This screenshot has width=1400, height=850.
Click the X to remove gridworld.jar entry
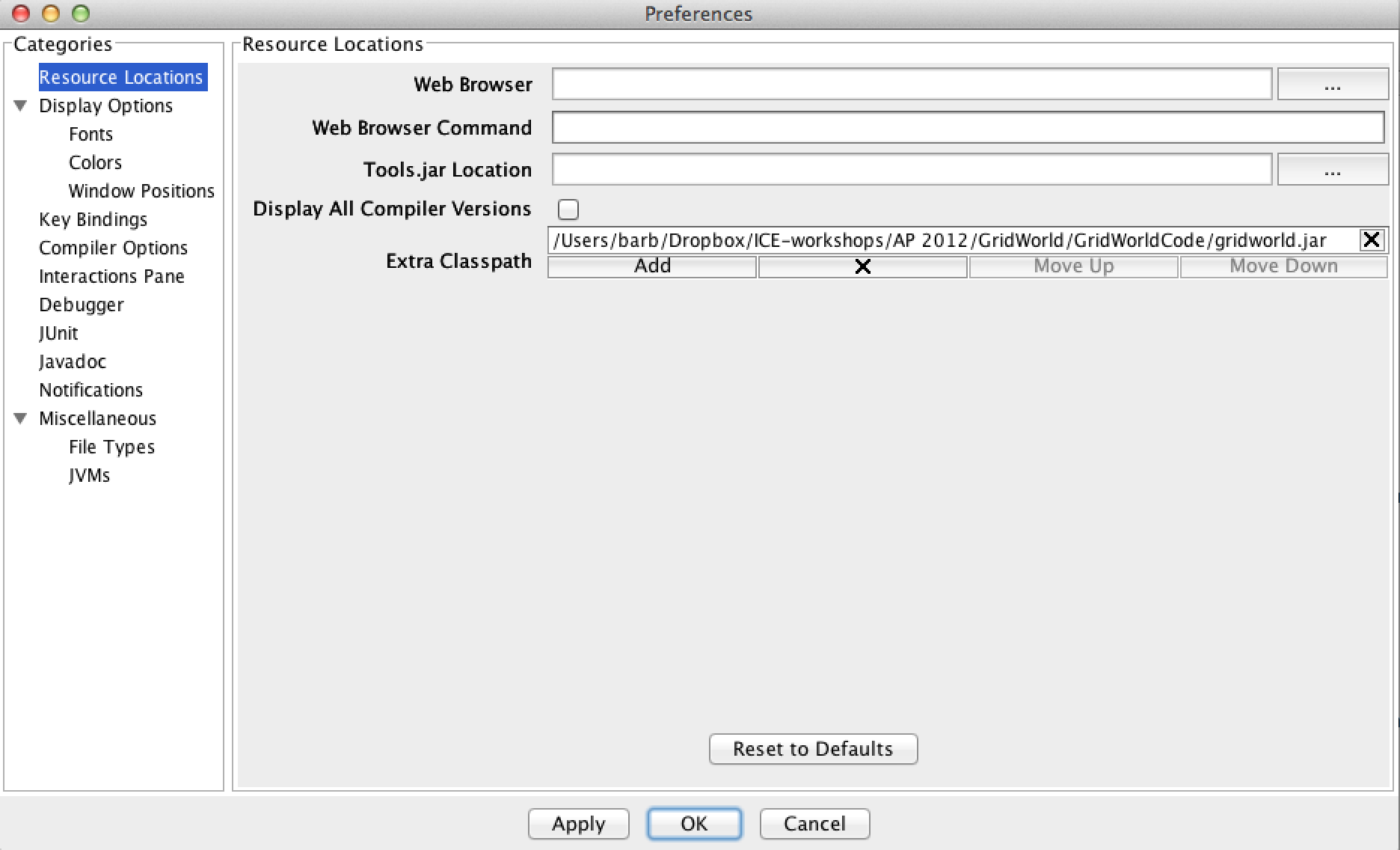pyautogui.click(x=1372, y=239)
